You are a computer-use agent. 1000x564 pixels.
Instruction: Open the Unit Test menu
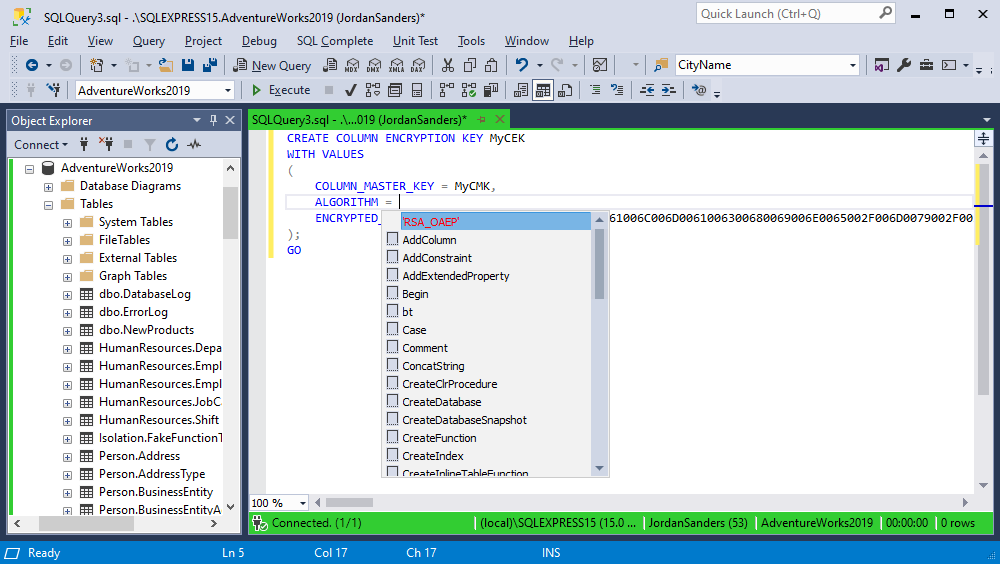(x=415, y=41)
